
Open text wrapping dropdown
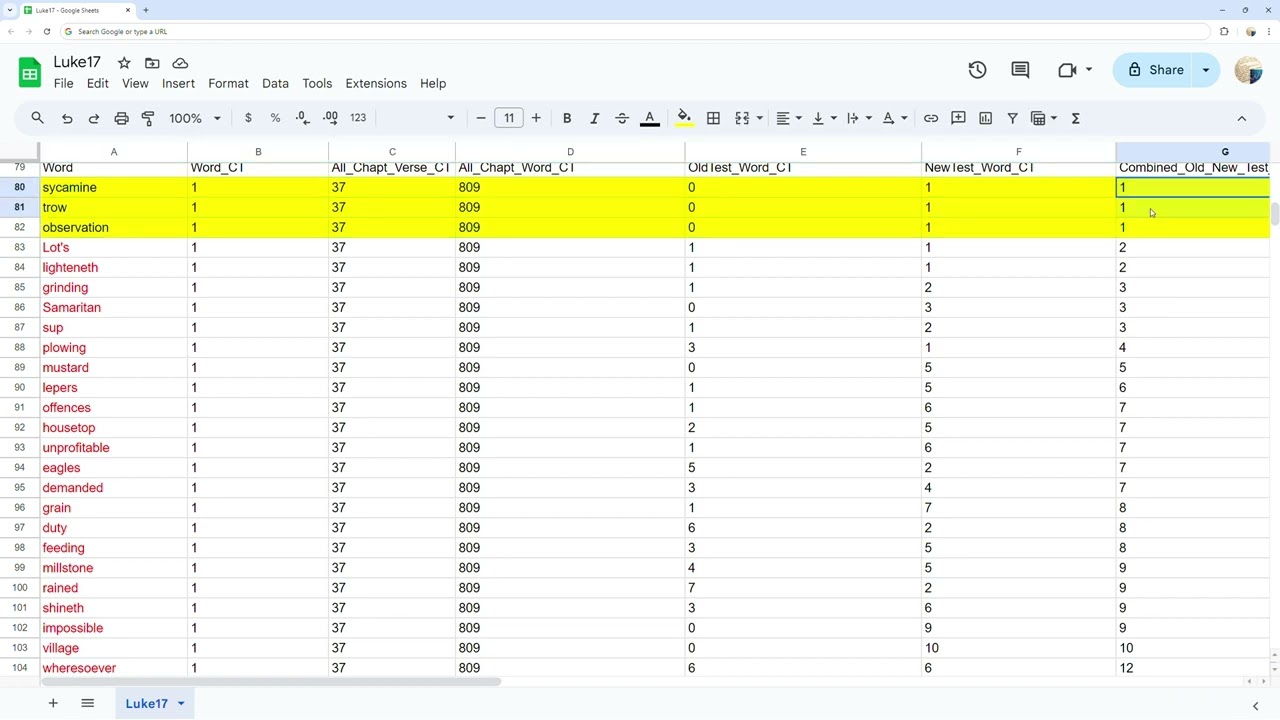(x=859, y=118)
